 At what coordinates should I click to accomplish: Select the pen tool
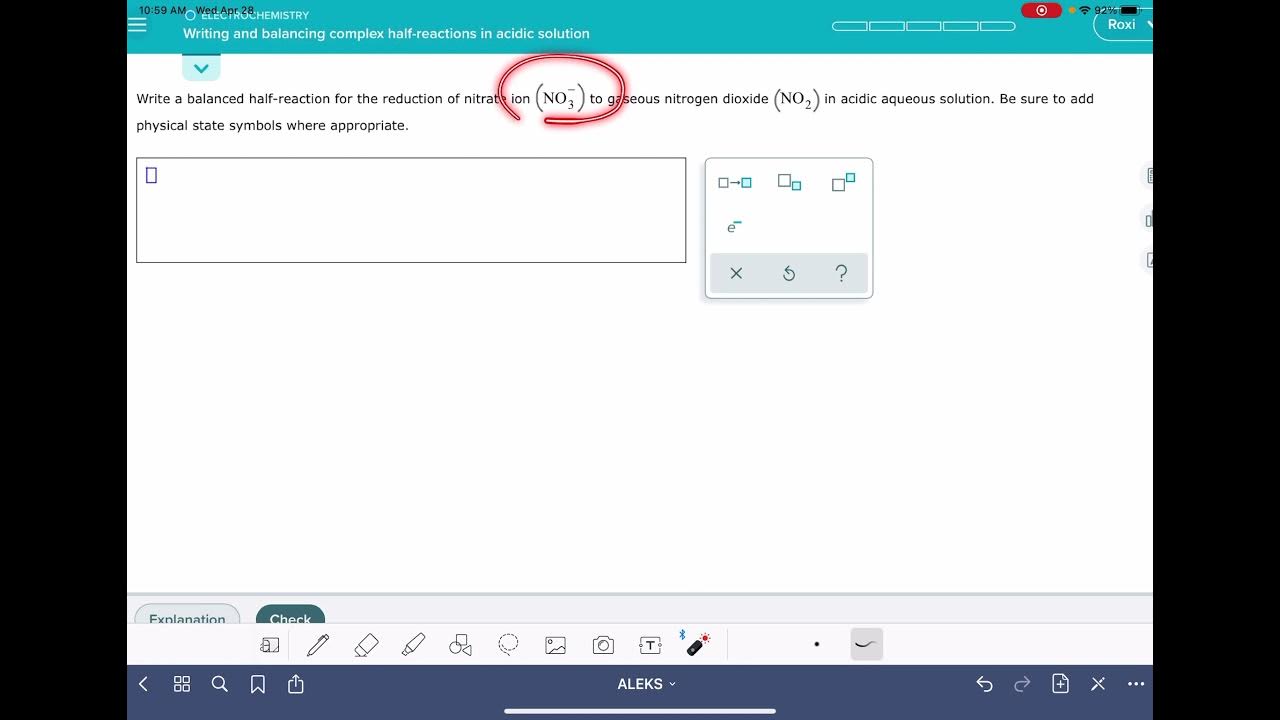pos(318,646)
